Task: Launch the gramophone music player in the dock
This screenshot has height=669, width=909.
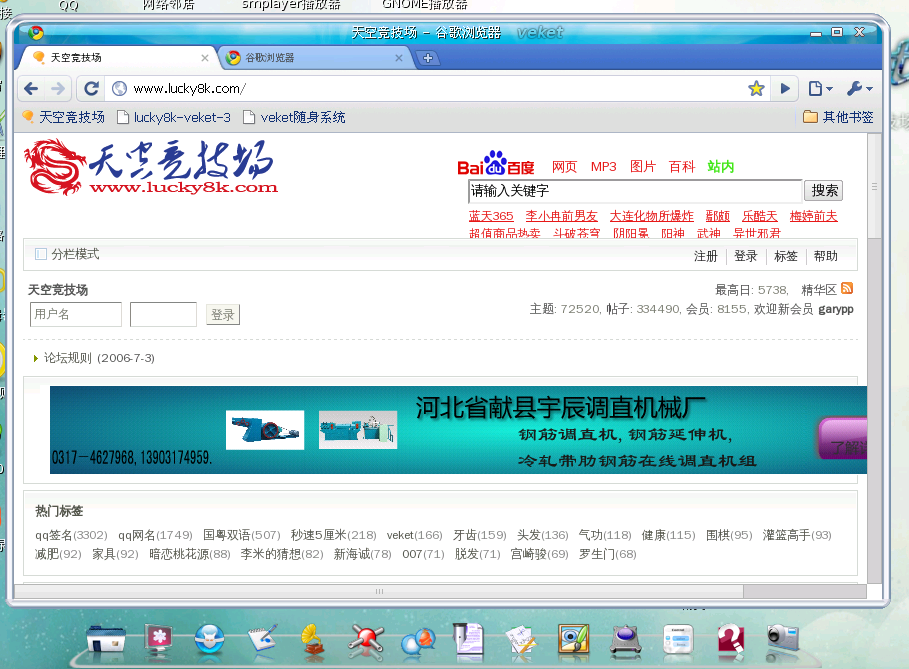Action: [313, 641]
